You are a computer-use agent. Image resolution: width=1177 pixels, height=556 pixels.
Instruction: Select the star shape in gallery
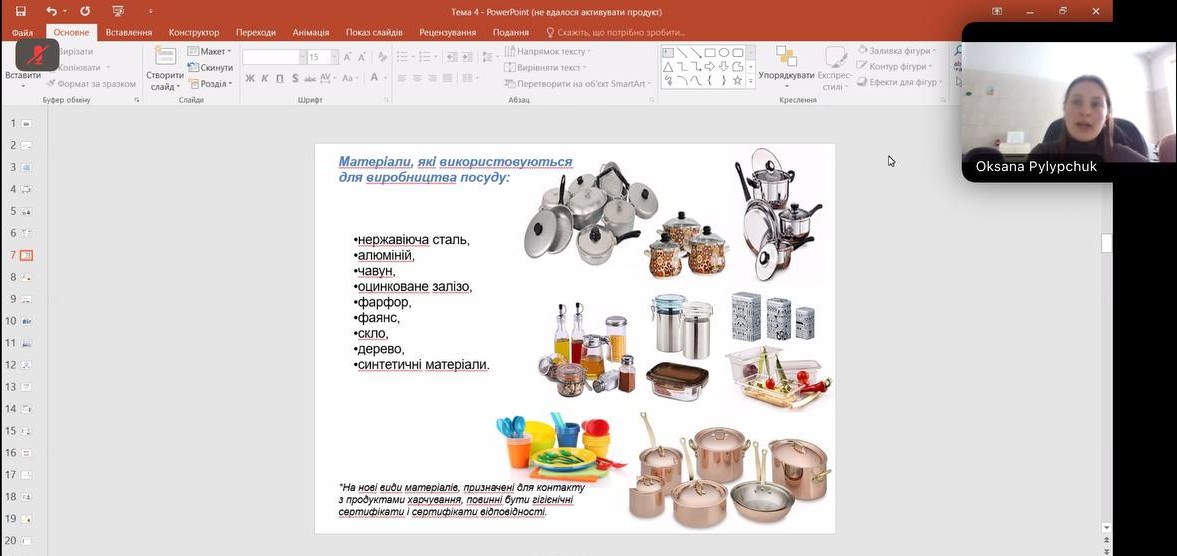[x=738, y=80]
